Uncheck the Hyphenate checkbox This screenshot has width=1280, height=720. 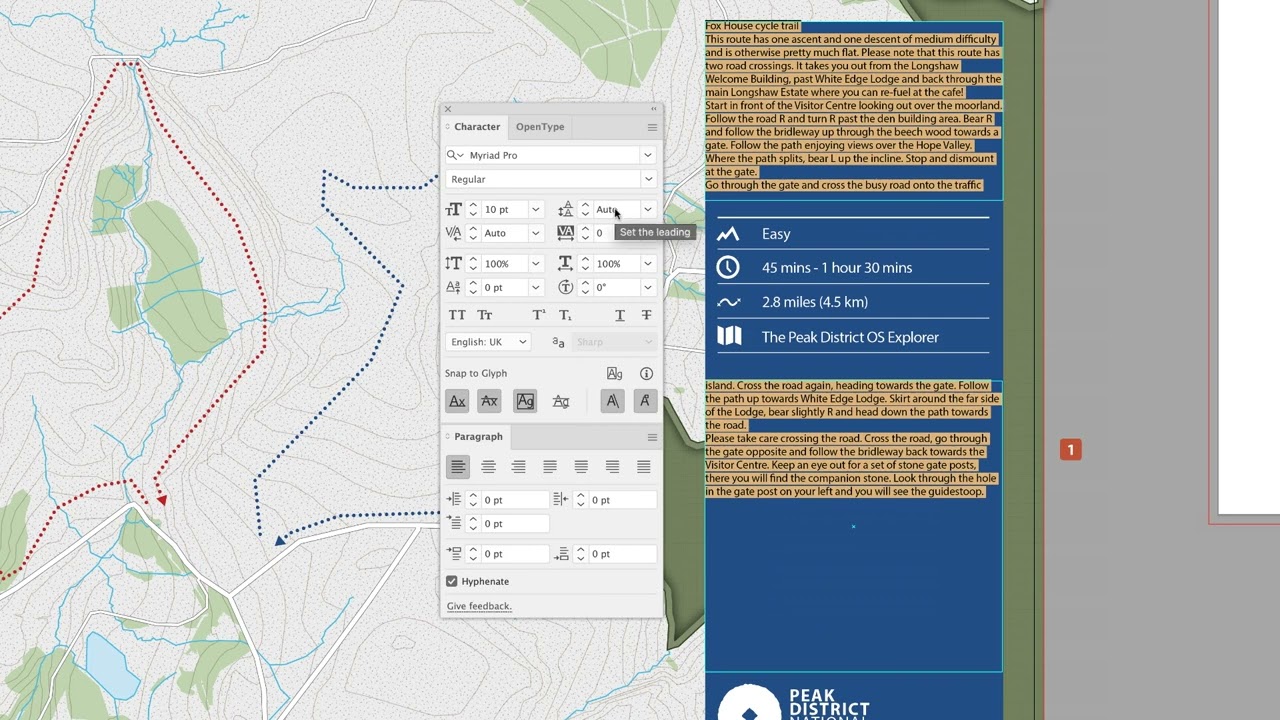[x=452, y=581]
